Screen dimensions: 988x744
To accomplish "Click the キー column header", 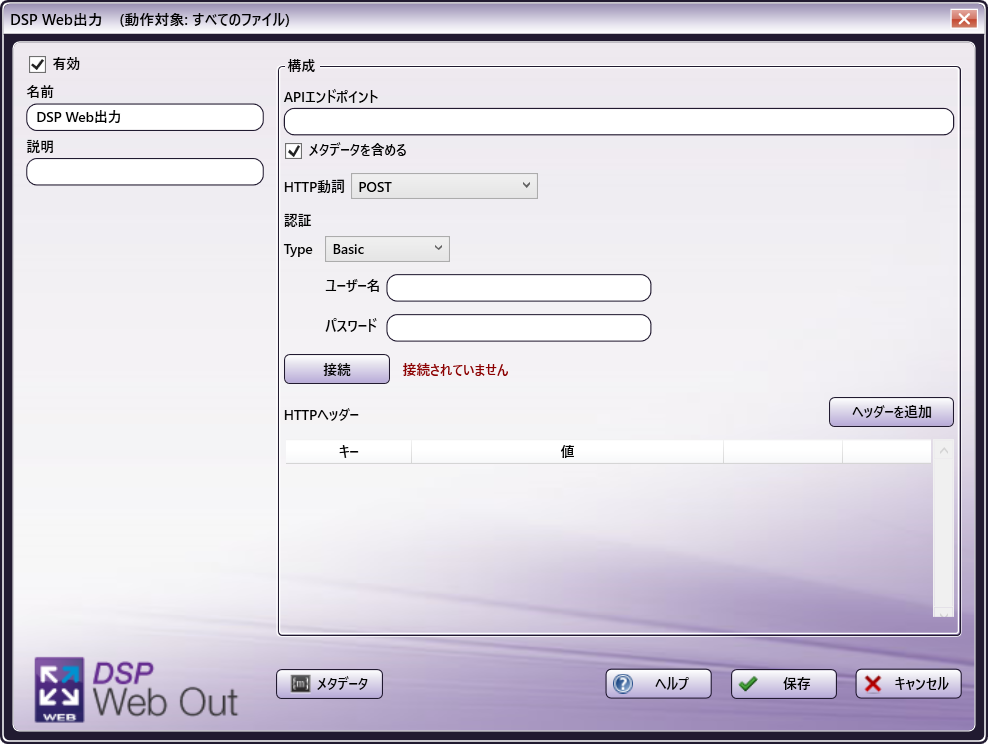I will coord(348,452).
